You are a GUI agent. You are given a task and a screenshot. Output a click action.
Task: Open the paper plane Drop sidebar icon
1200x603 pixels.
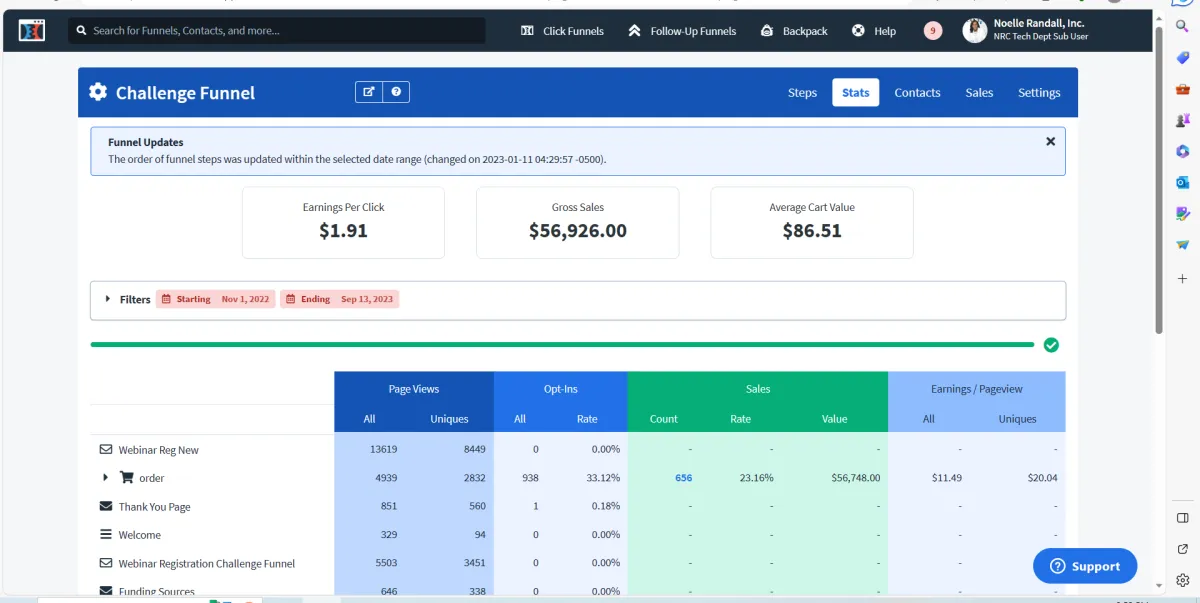point(1182,244)
